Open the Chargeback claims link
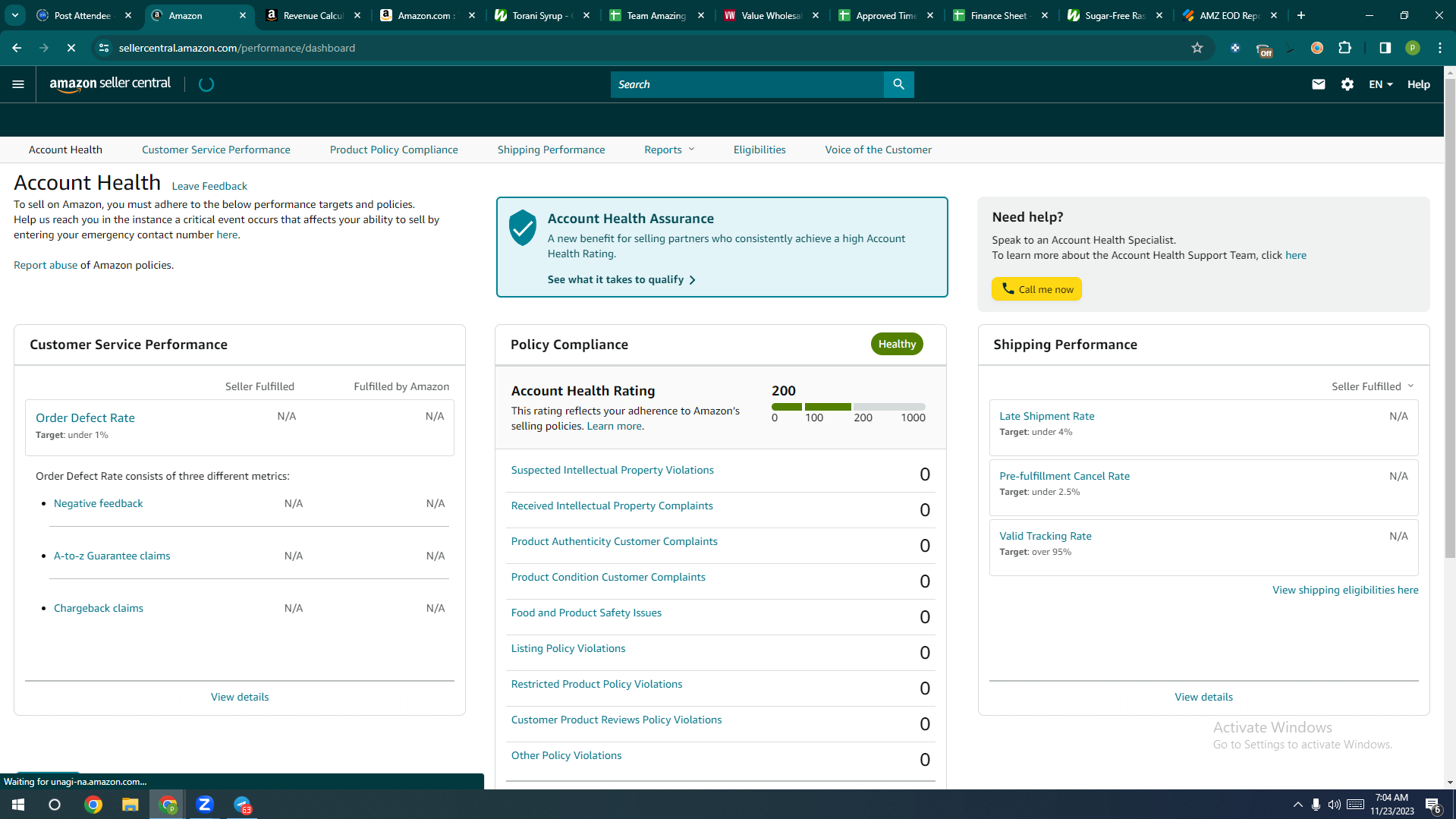 99,608
